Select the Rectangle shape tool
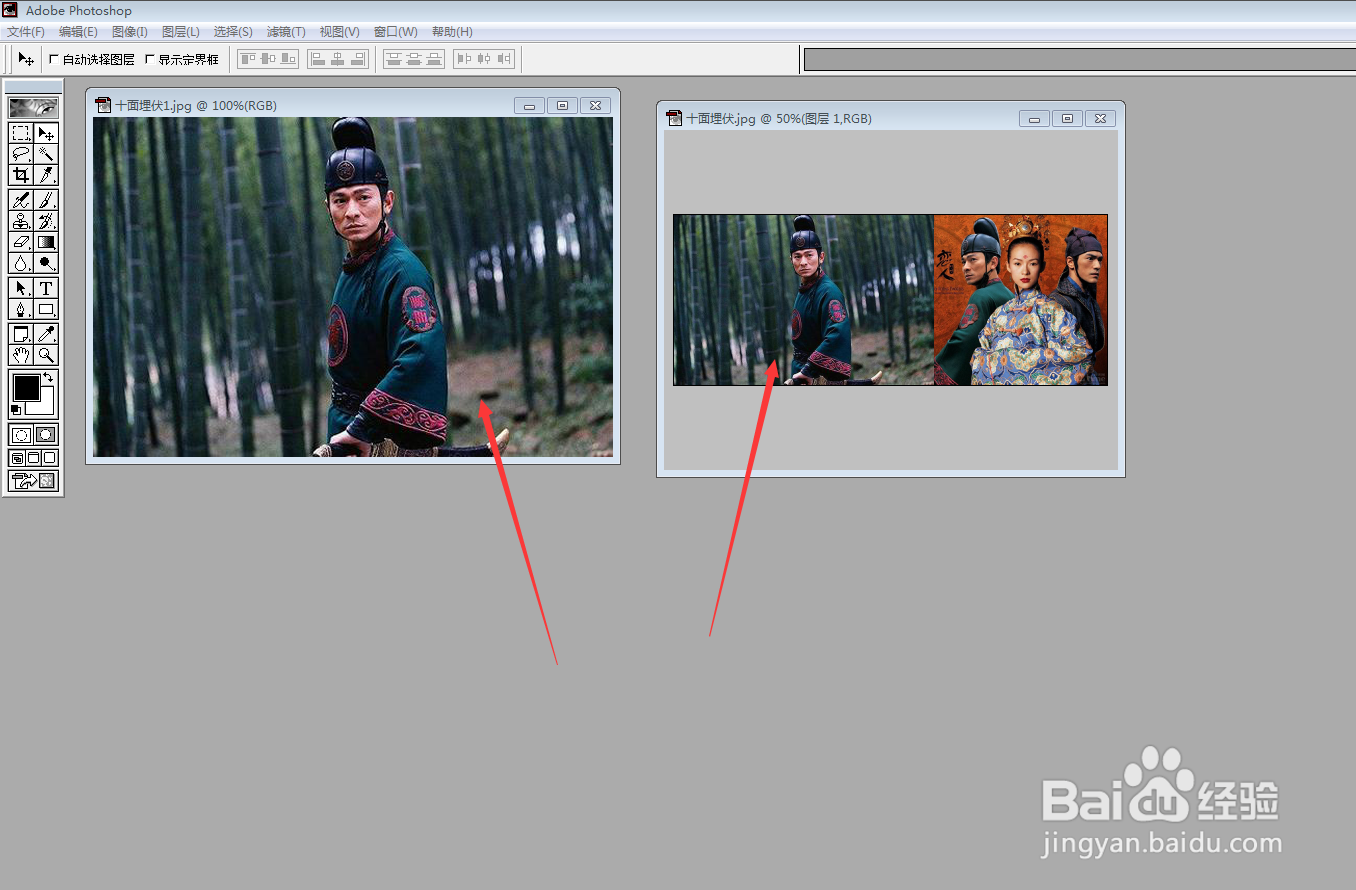This screenshot has width=1356, height=890. [x=46, y=309]
